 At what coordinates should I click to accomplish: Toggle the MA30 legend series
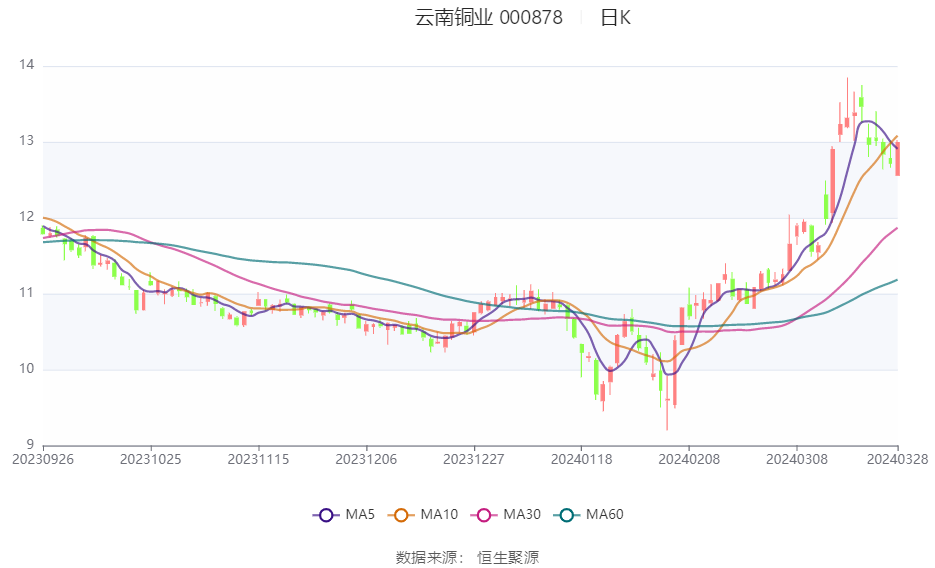(x=506, y=515)
